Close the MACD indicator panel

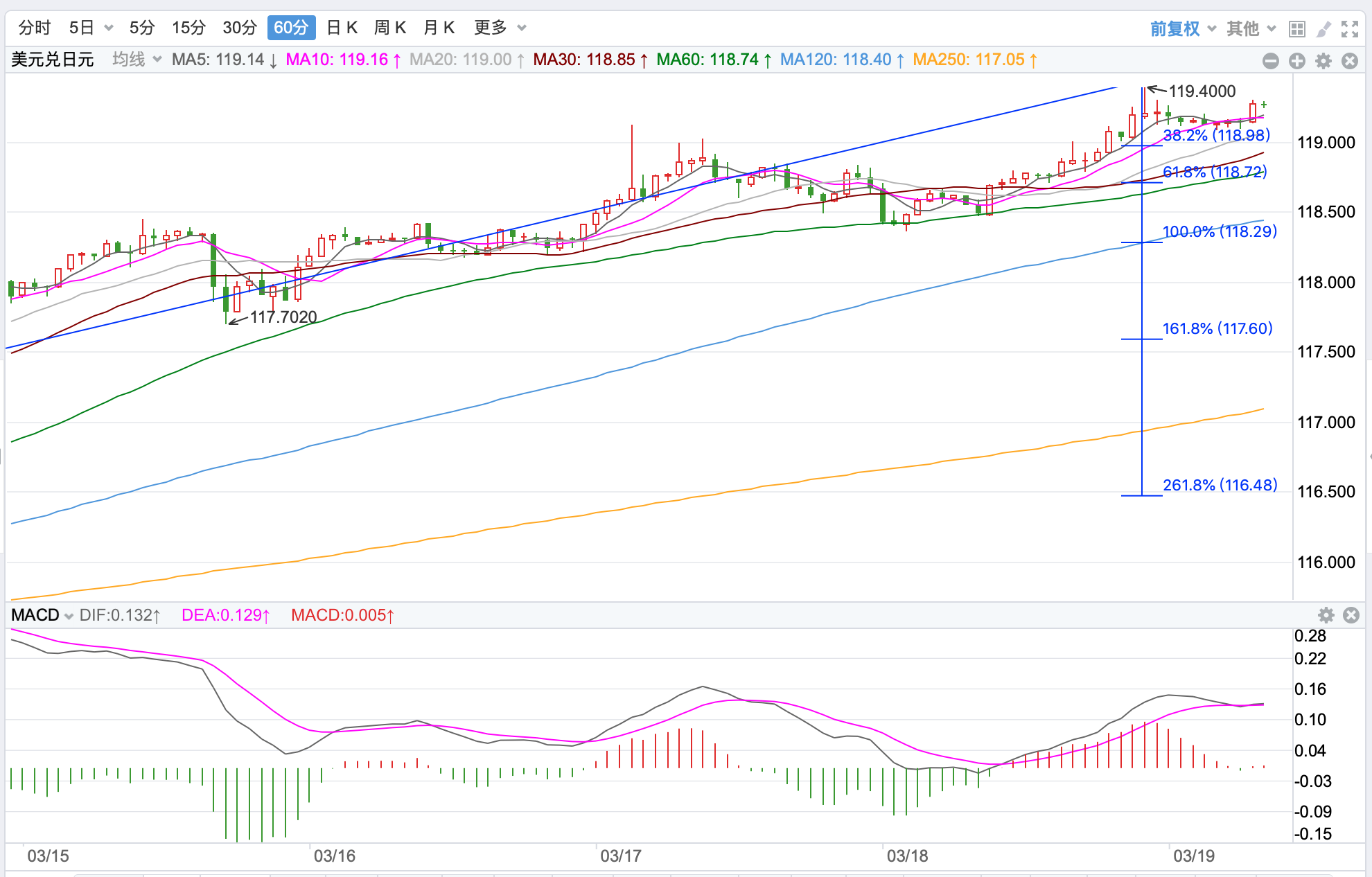(x=1351, y=615)
